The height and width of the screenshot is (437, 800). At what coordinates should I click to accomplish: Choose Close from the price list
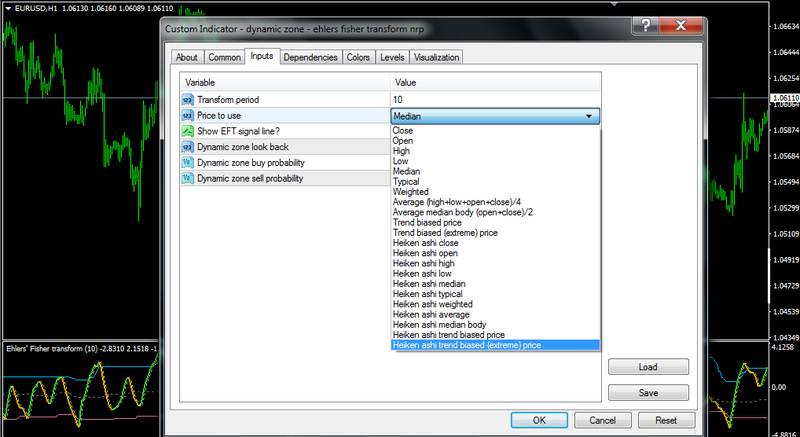coord(495,131)
